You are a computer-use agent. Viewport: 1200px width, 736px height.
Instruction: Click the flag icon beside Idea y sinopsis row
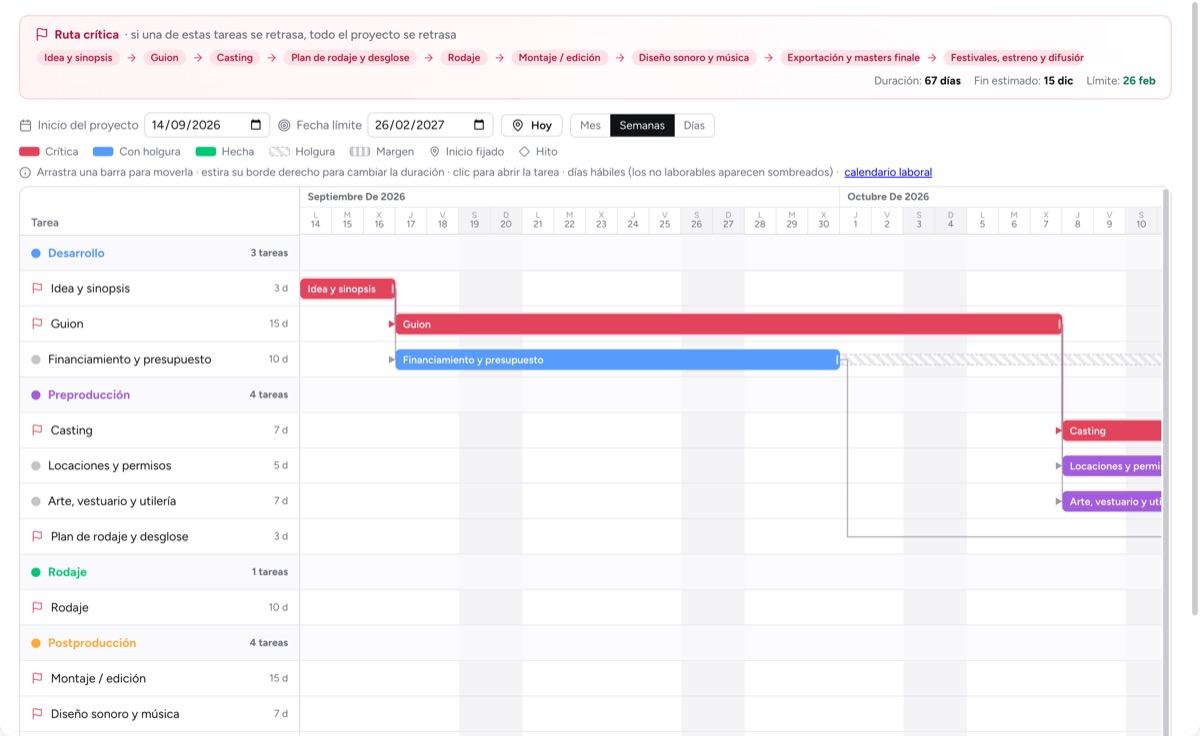(x=37, y=289)
